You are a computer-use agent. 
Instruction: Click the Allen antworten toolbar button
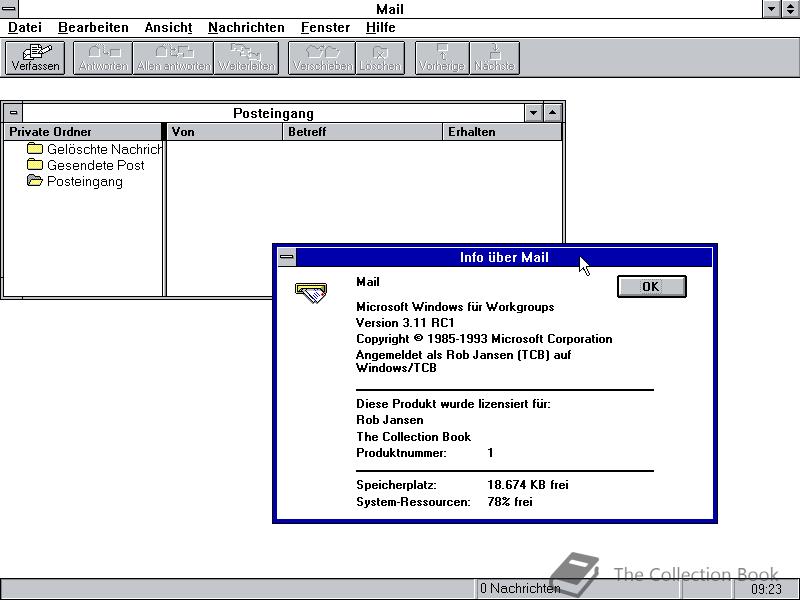click(x=173, y=58)
